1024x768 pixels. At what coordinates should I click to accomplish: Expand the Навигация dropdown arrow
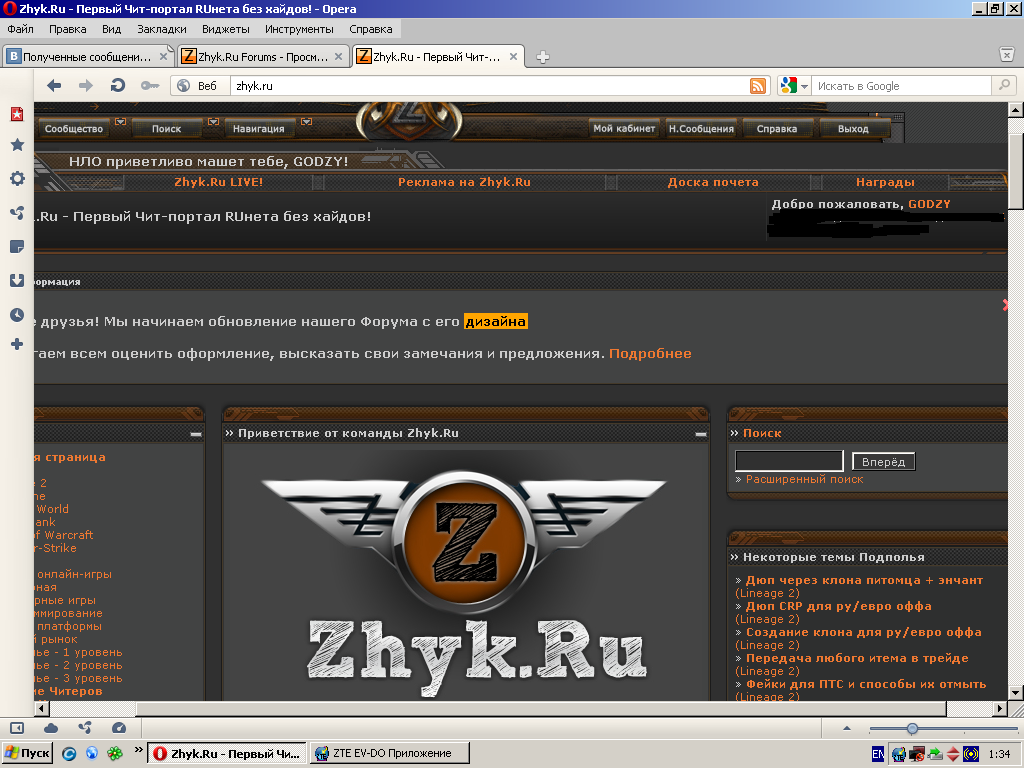pyautogui.click(x=306, y=121)
